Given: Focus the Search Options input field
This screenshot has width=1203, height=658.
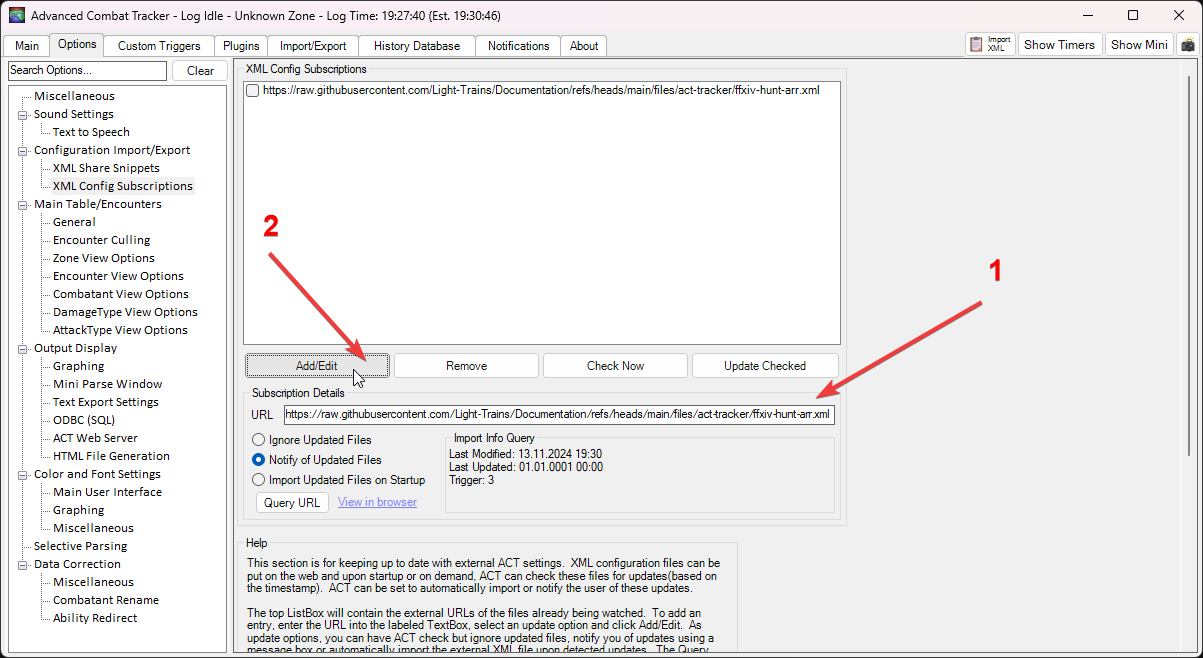Looking at the screenshot, I should 87,71.
